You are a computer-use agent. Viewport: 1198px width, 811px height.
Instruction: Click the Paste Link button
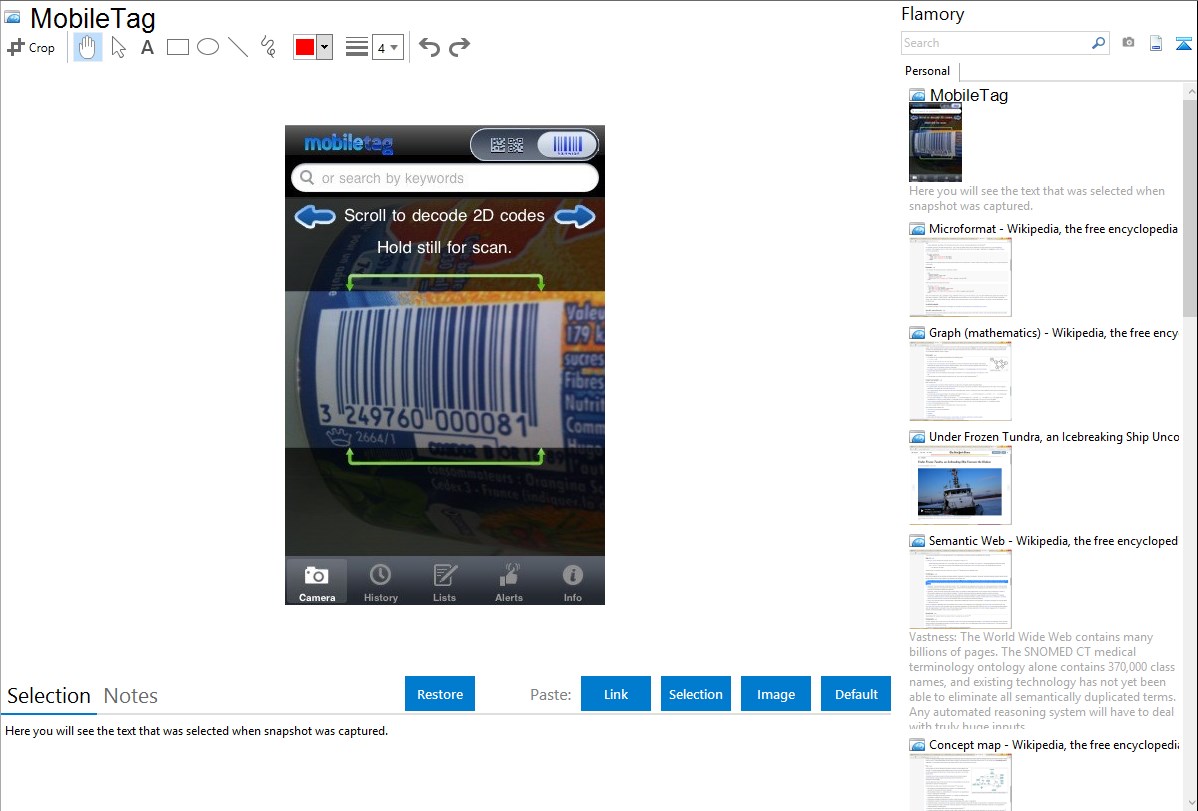pyautogui.click(x=616, y=694)
